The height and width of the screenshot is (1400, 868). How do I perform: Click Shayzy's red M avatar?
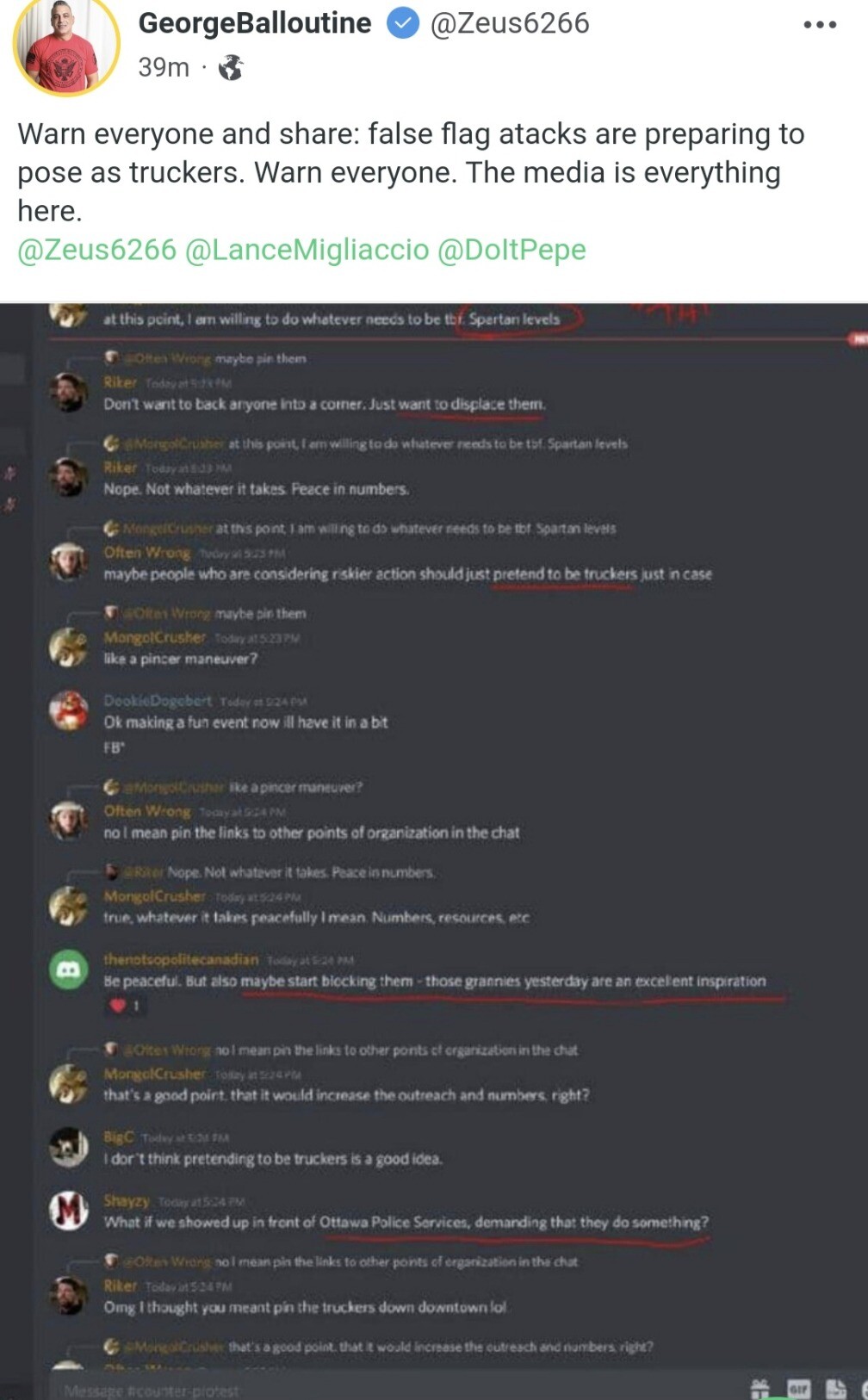click(x=68, y=1210)
